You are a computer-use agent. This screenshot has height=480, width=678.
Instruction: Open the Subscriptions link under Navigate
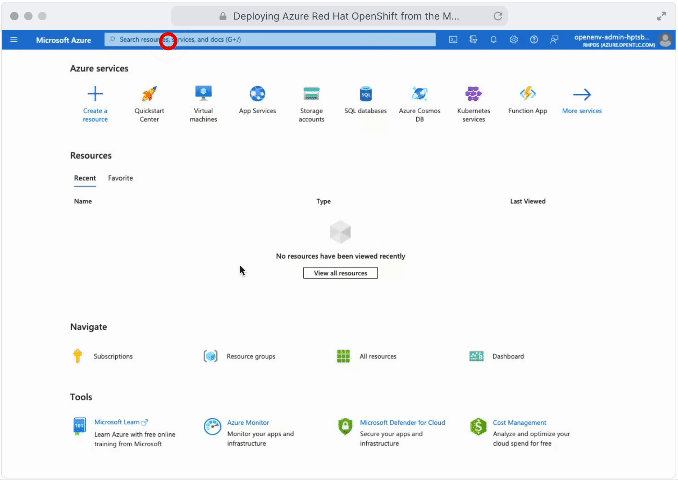(112, 356)
